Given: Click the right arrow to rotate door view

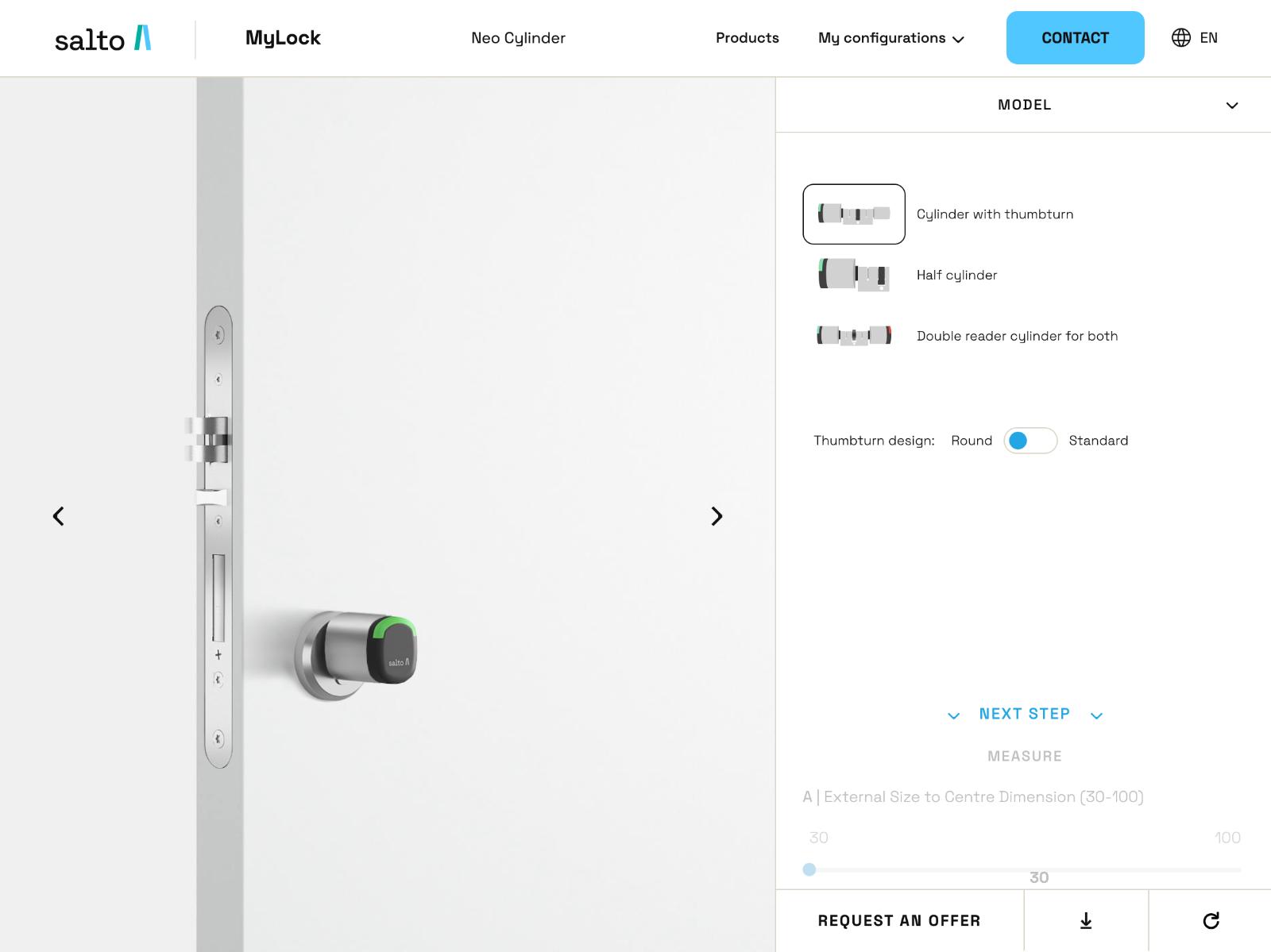Looking at the screenshot, I should (717, 516).
